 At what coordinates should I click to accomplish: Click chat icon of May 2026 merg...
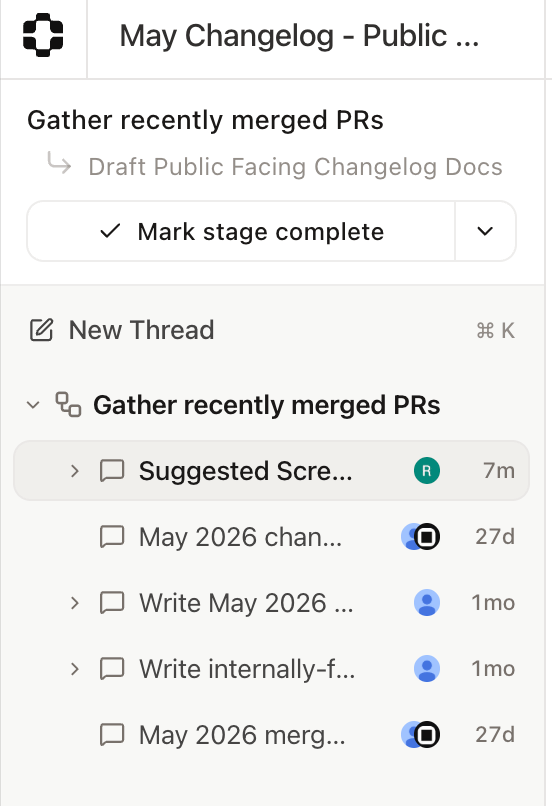point(112,735)
